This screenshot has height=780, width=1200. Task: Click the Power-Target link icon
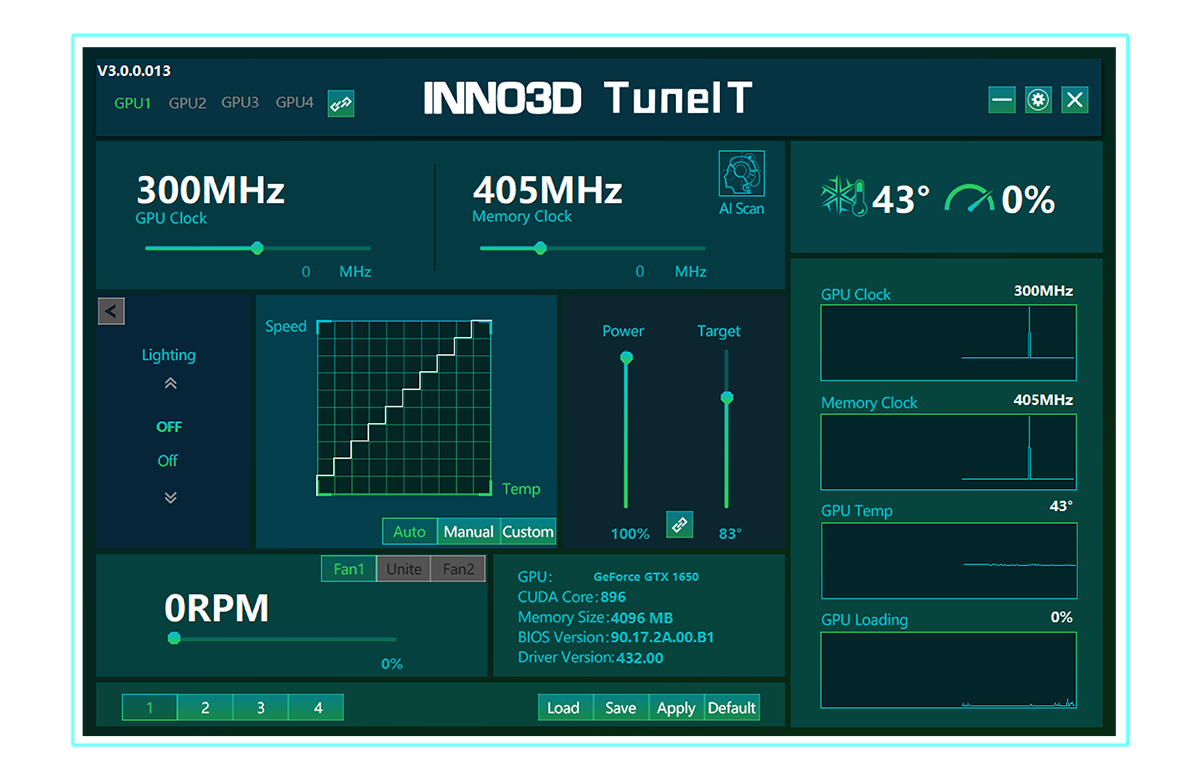(x=679, y=524)
